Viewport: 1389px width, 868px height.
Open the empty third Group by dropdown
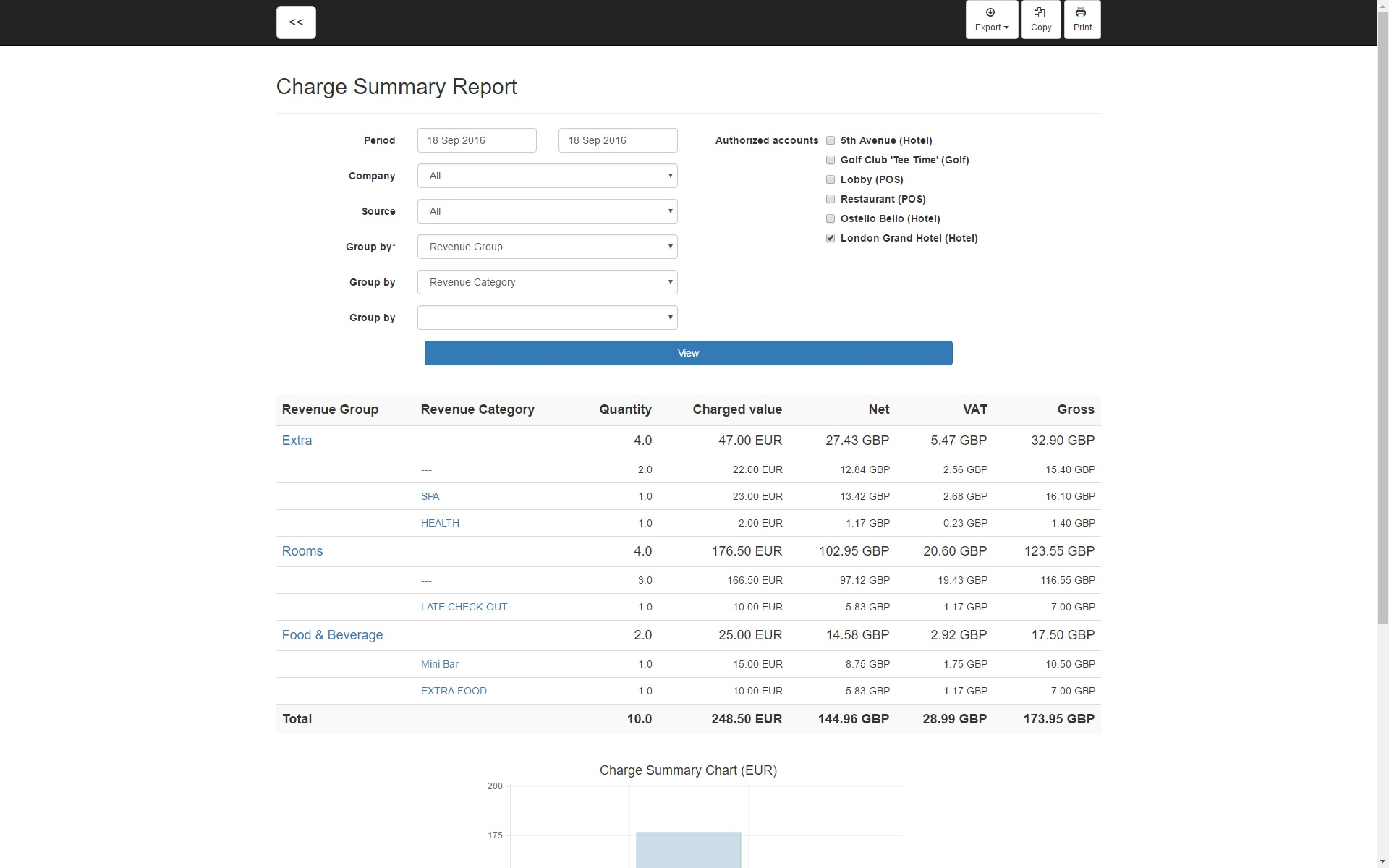pos(547,318)
